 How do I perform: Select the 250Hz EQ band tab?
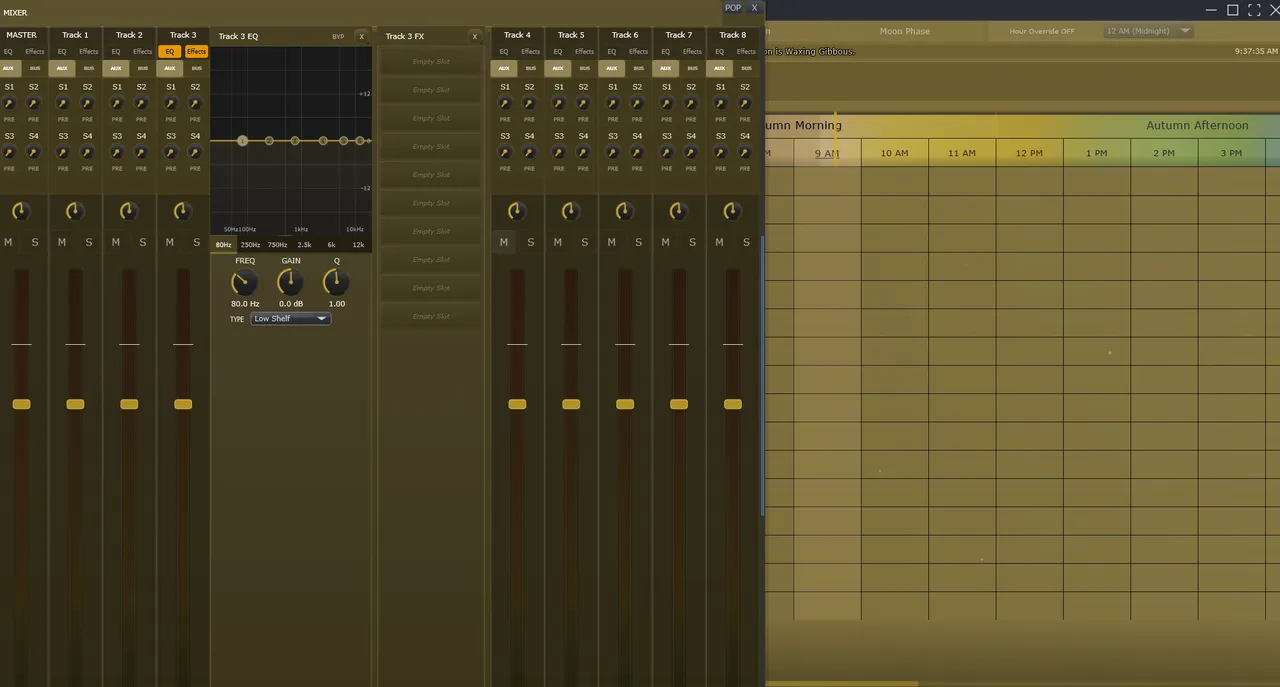[x=250, y=245]
